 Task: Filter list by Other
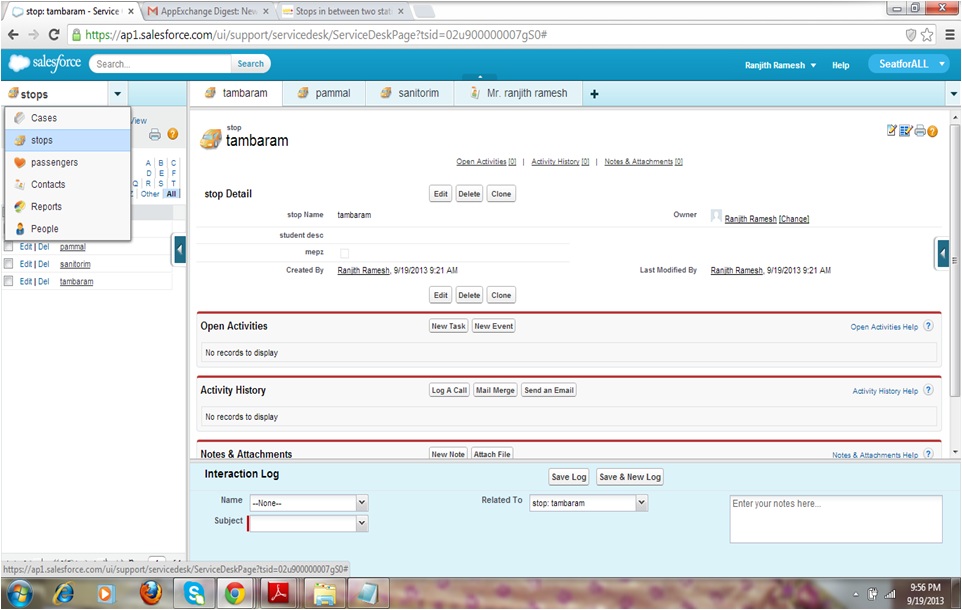(x=150, y=194)
